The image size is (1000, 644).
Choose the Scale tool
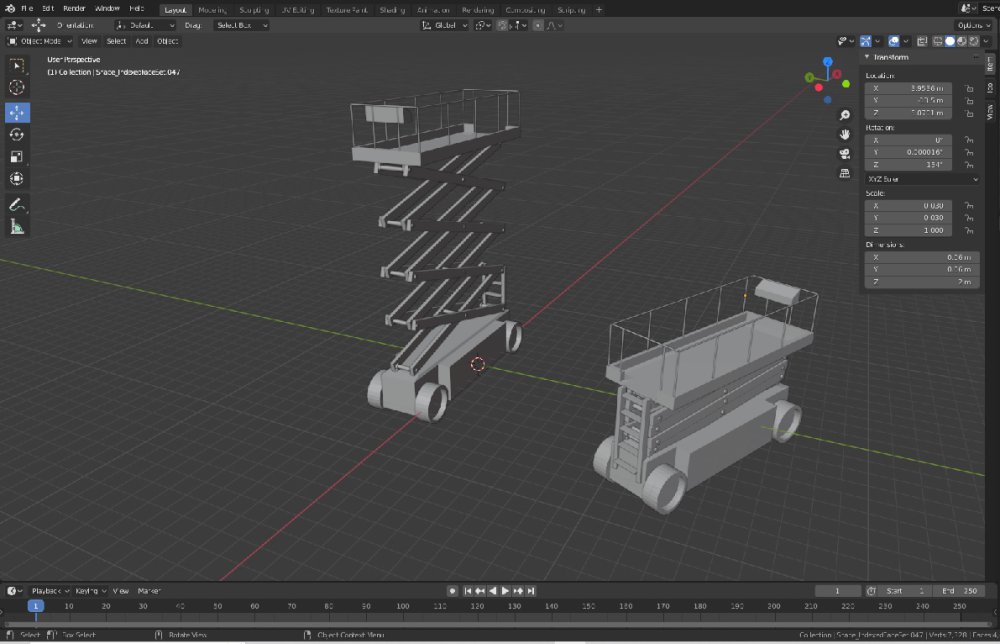[x=17, y=157]
